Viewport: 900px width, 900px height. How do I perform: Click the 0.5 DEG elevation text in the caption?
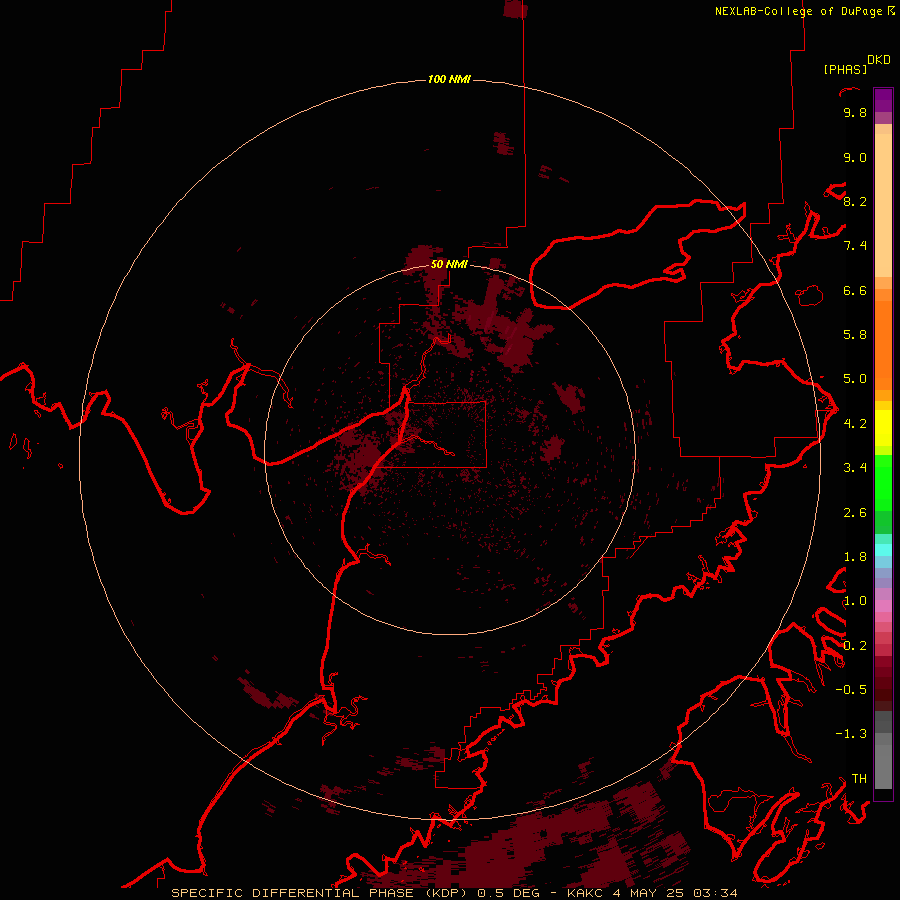[x=511, y=893]
